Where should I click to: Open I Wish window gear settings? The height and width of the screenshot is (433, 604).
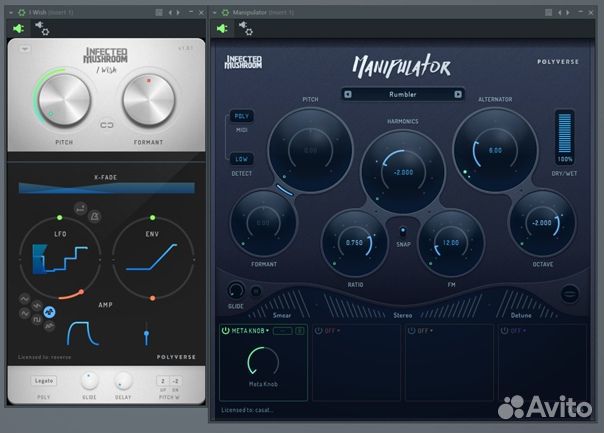22,13
